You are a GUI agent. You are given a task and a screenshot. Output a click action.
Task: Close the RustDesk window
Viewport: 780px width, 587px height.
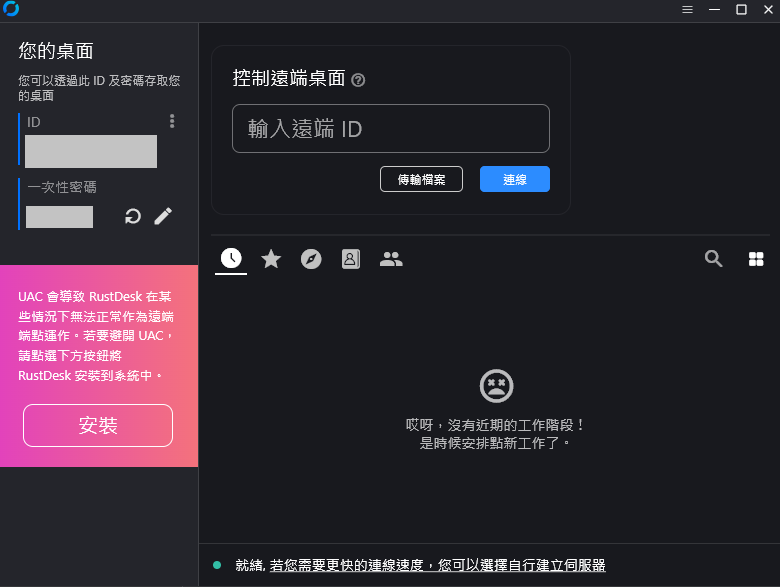768,9
